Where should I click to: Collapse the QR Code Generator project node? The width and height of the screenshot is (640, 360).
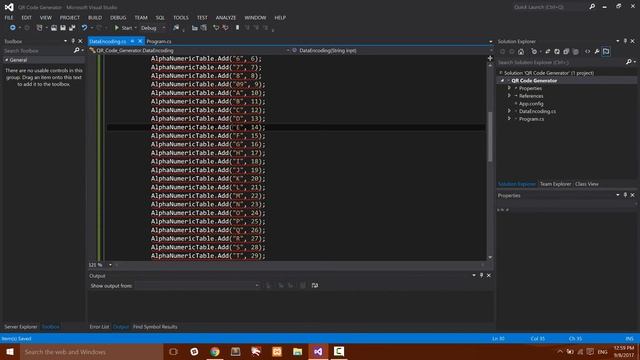tap(502, 81)
